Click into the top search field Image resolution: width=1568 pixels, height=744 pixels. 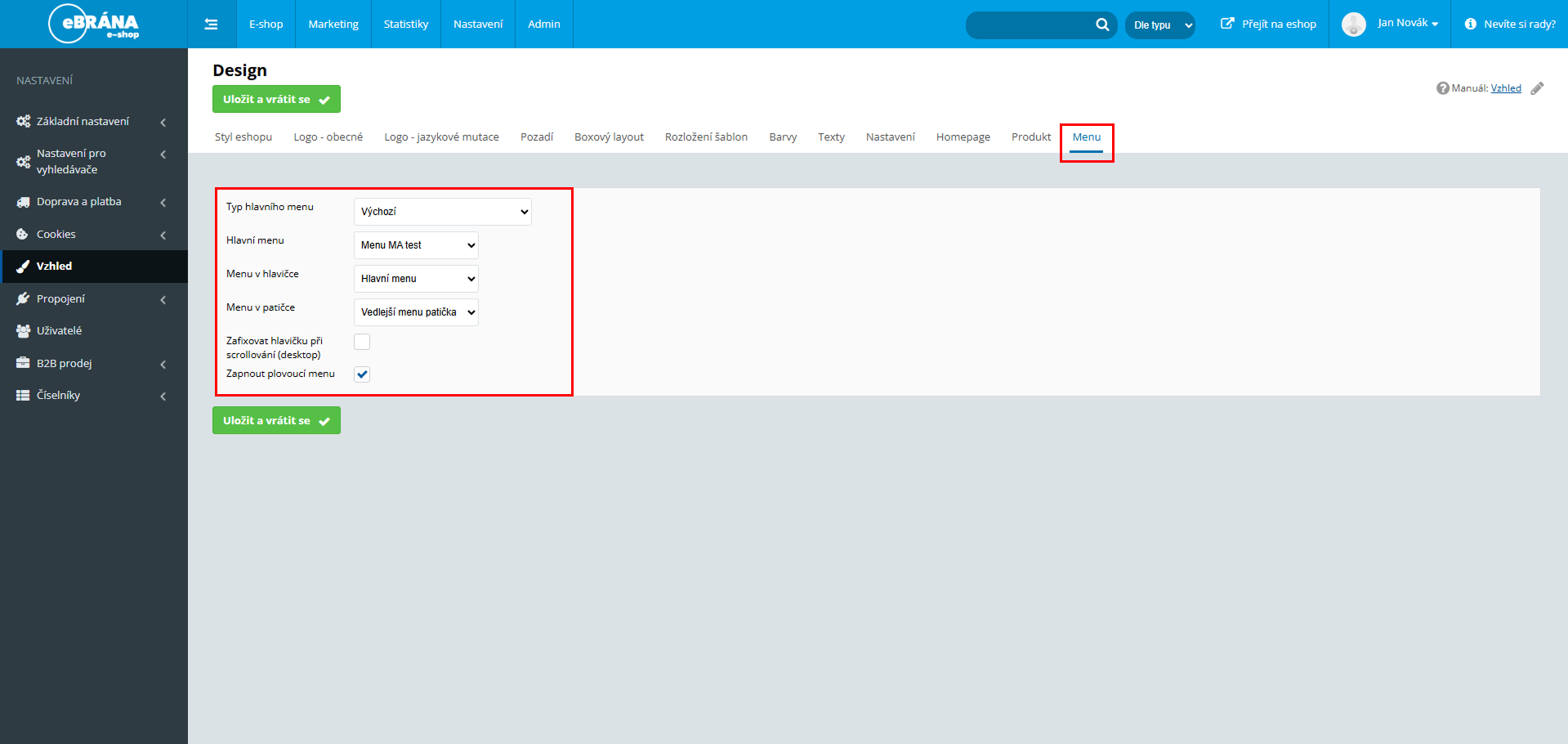(x=1030, y=25)
